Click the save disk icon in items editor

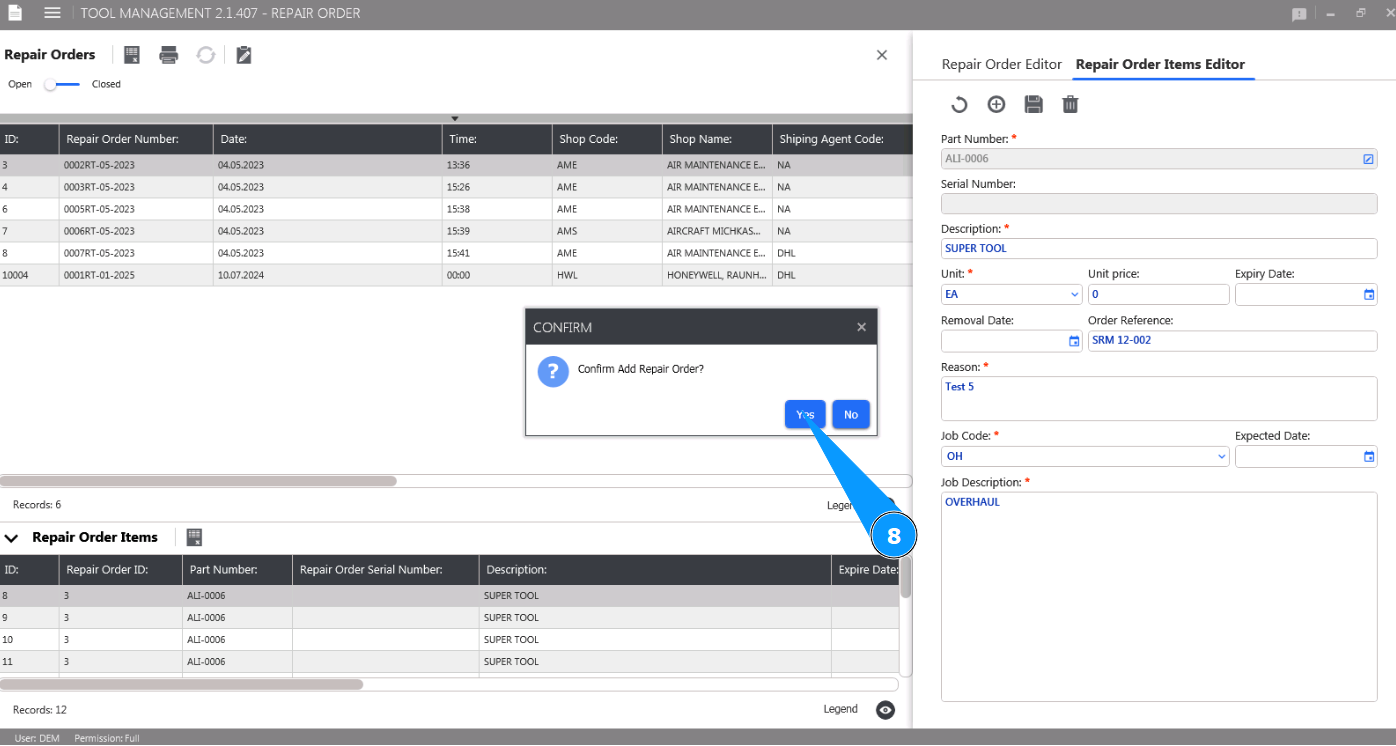pyautogui.click(x=1033, y=104)
